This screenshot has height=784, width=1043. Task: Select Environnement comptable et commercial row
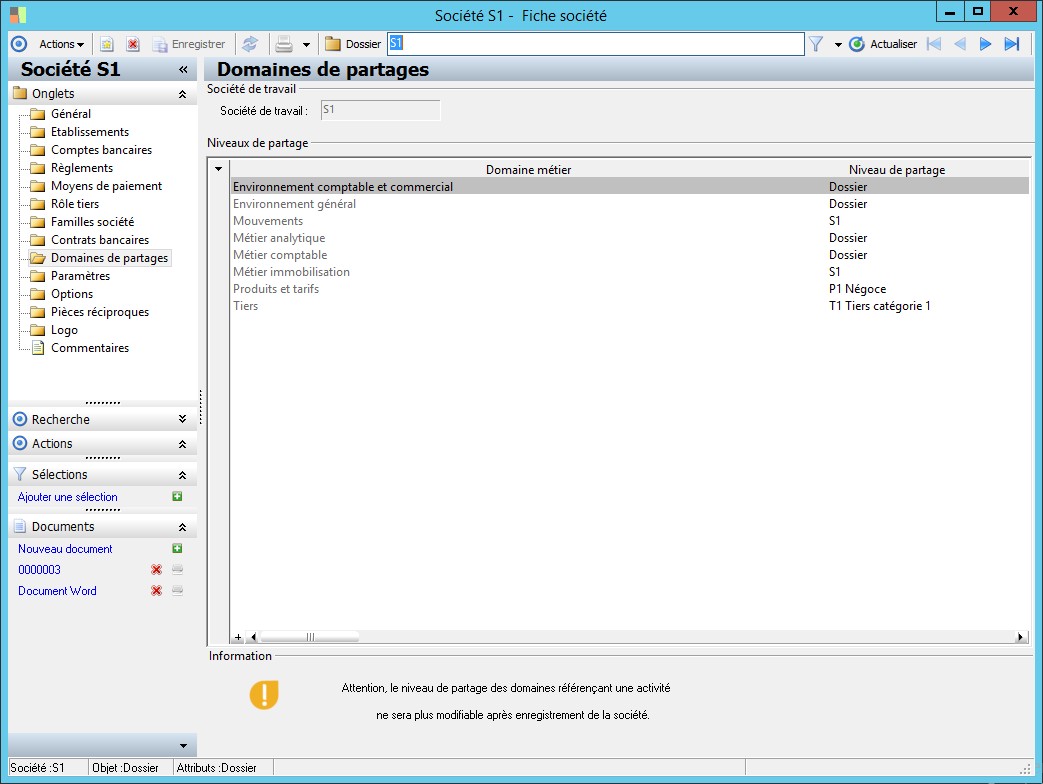point(629,187)
